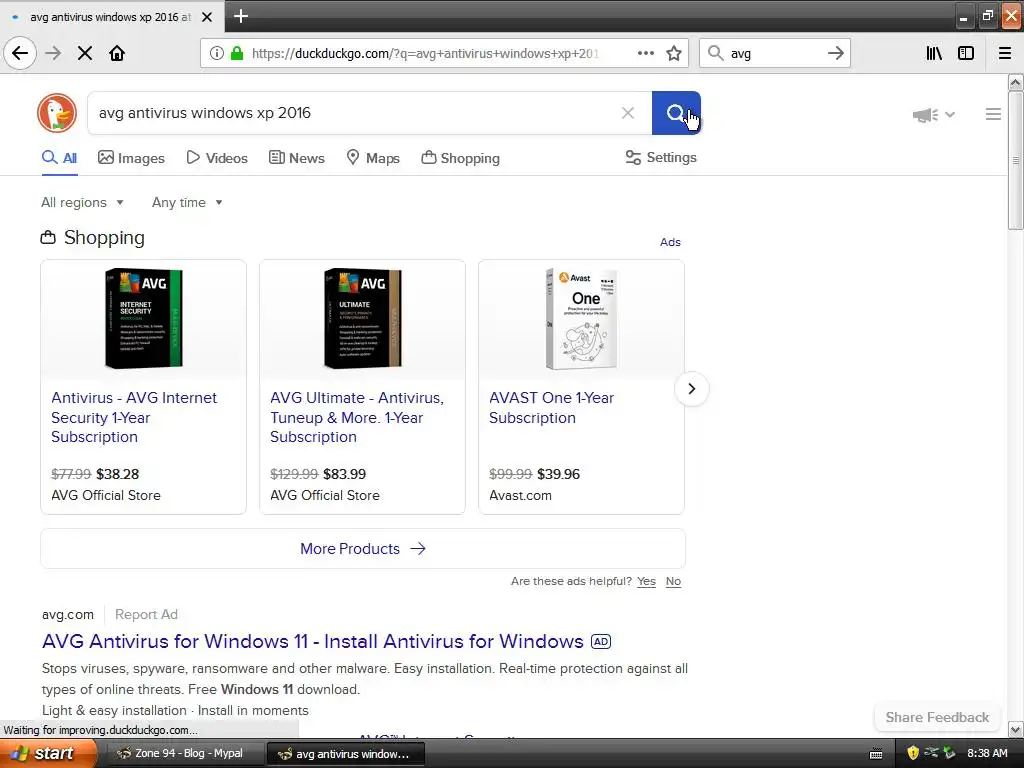
Task: Answer Yes to ads helpful question
Action: (646, 581)
